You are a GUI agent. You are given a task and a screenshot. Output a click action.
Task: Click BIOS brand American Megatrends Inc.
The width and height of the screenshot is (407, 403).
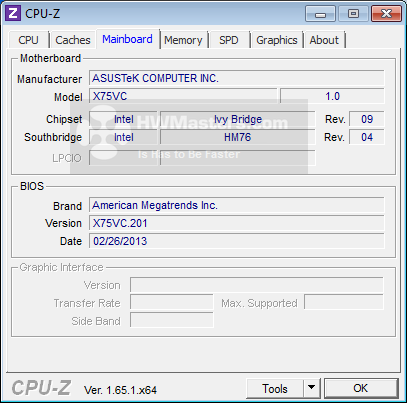[236, 205]
